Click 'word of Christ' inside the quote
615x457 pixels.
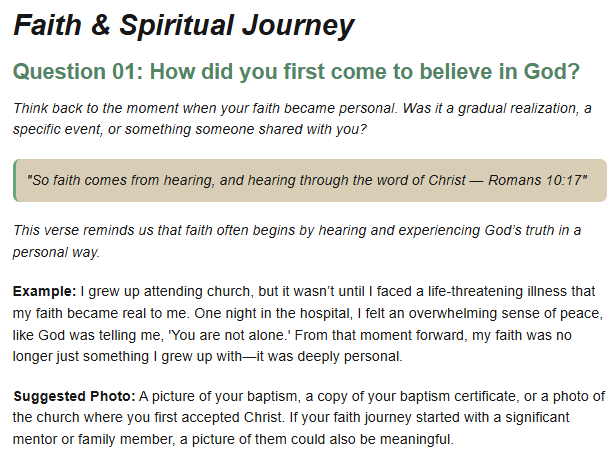point(421,180)
